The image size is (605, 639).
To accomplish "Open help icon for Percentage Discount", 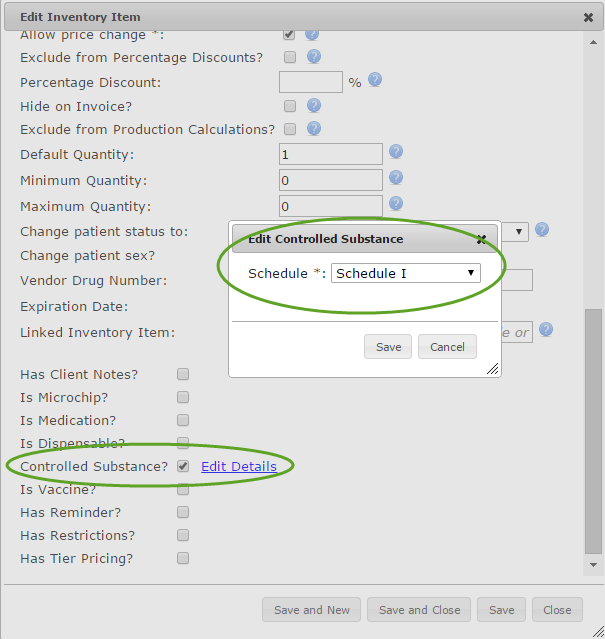I will [375, 80].
